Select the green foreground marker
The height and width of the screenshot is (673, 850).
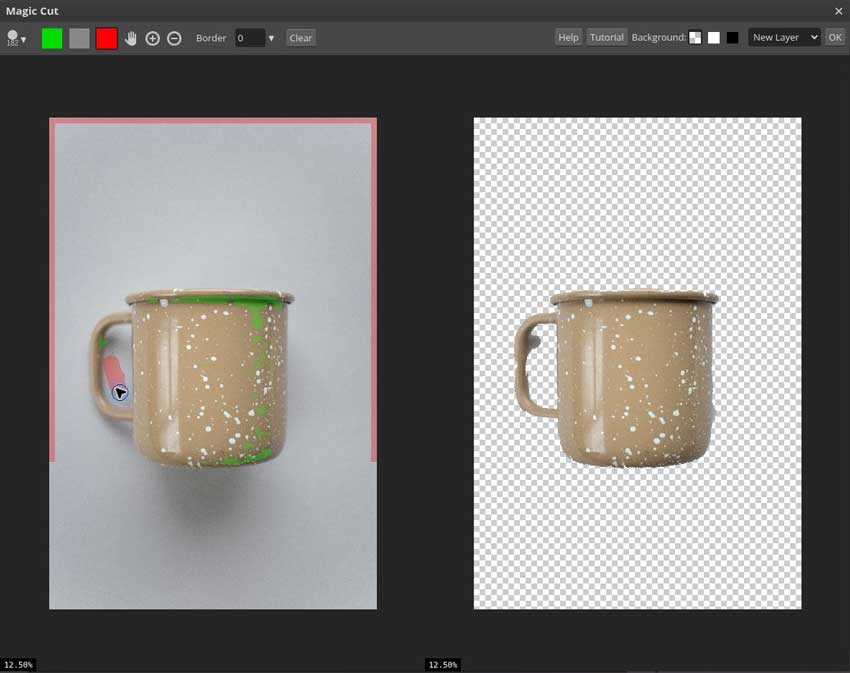[52, 39]
